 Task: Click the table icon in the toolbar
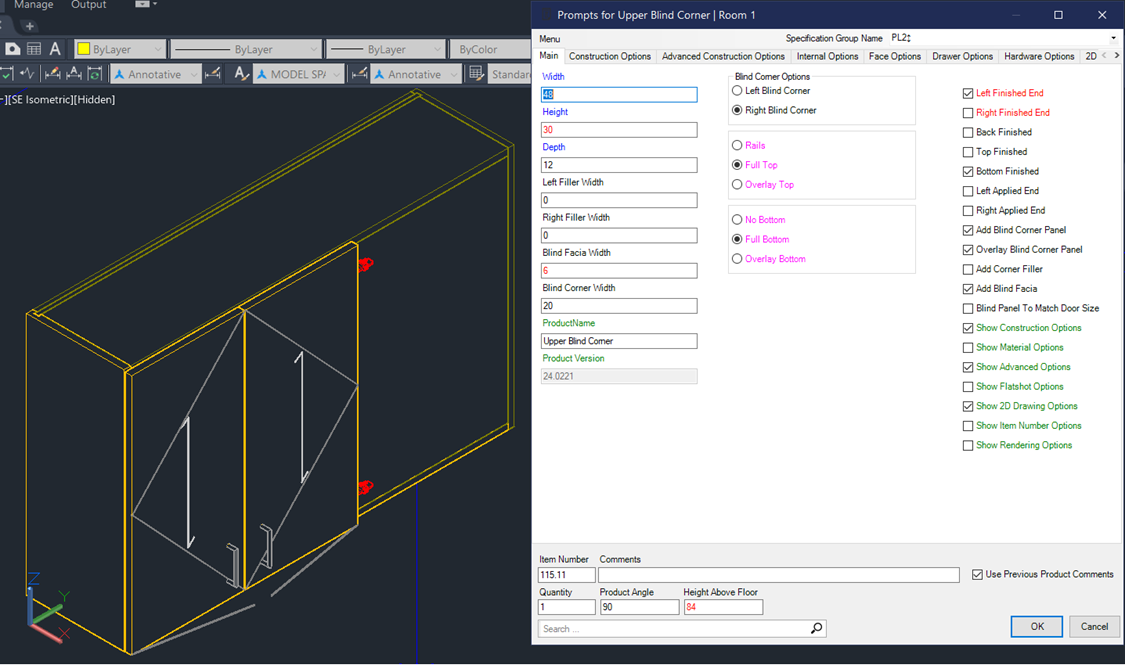point(34,49)
